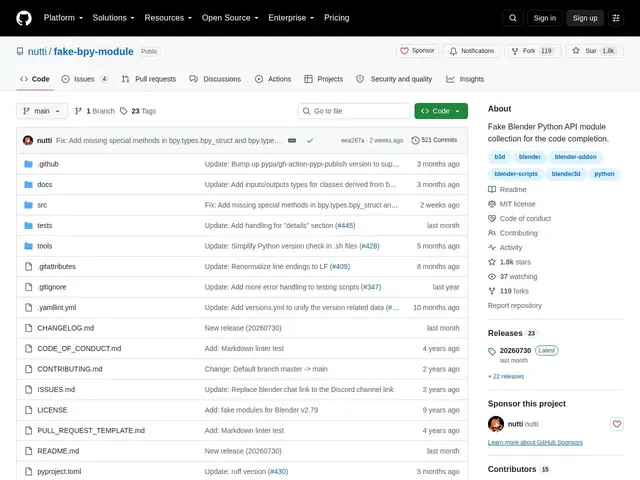Open the Projects tab
This screenshot has height=480, width=640.
324,79
